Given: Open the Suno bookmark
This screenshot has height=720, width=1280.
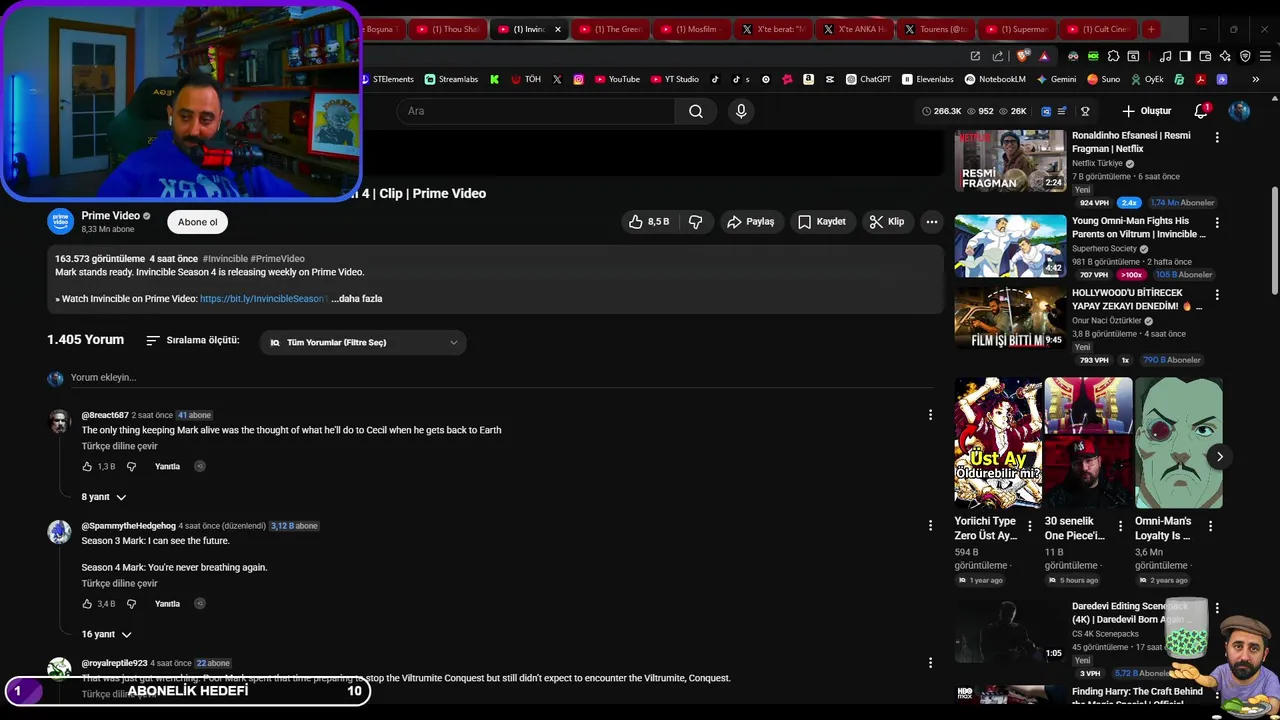Looking at the screenshot, I should click(x=1103, y=79).
